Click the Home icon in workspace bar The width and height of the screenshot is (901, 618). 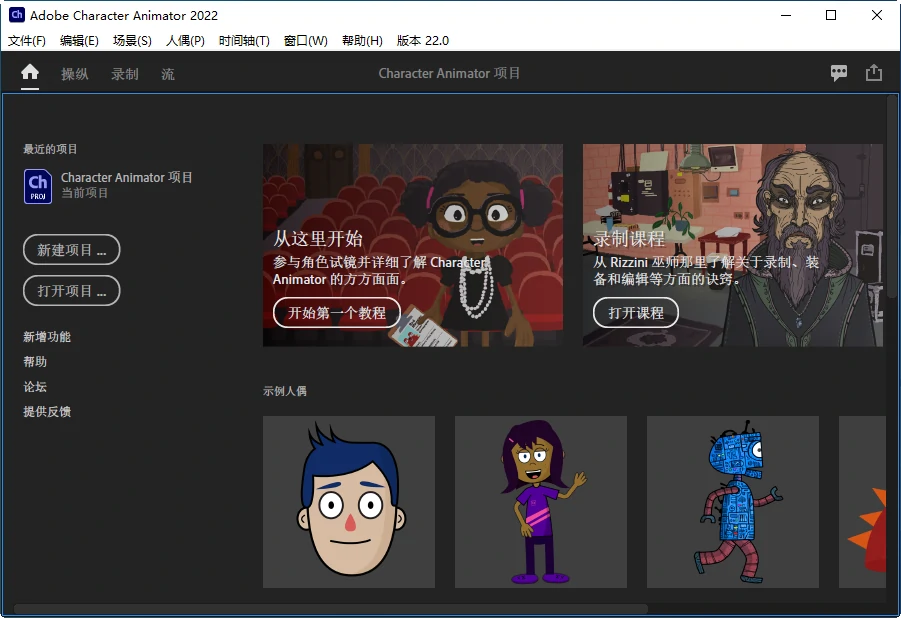pos(30,73)
